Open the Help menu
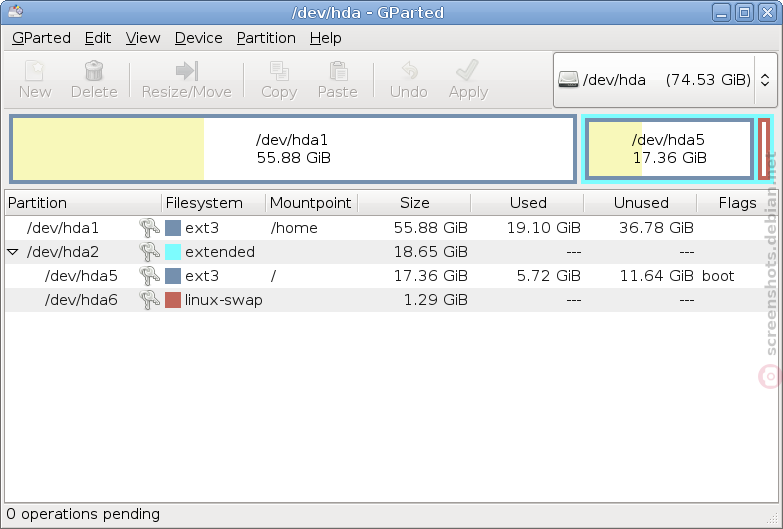 [326, 38]
